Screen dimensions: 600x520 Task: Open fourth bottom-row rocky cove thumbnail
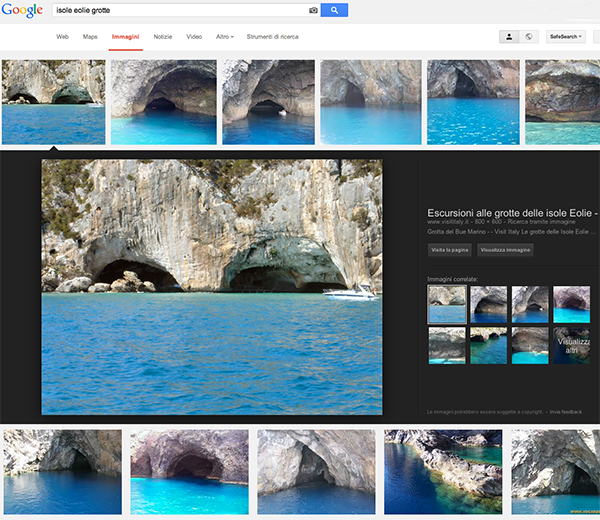443,472
